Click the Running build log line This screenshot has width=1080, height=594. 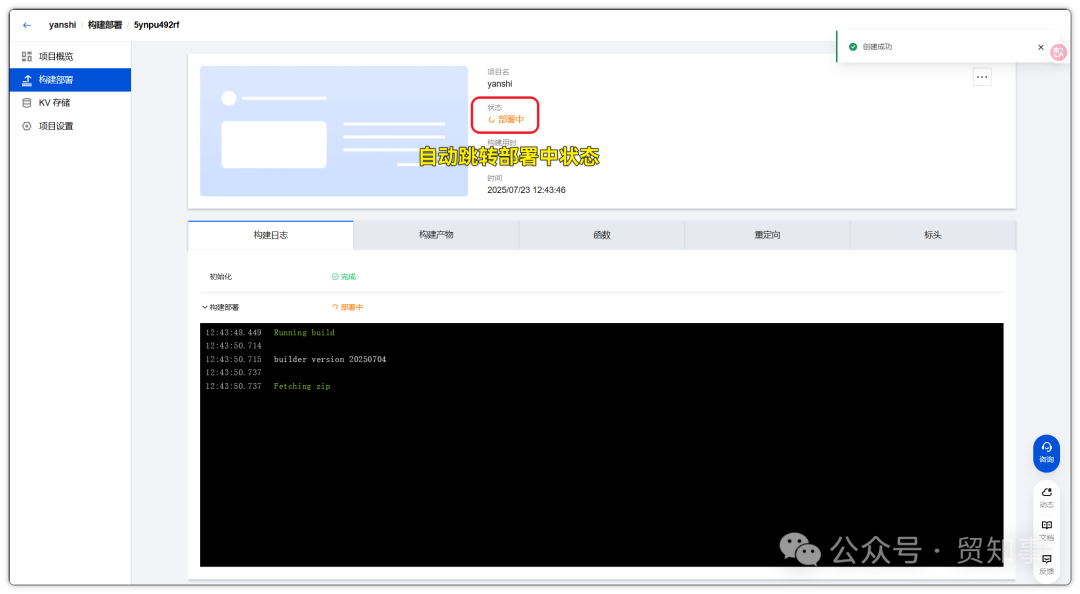304,333
